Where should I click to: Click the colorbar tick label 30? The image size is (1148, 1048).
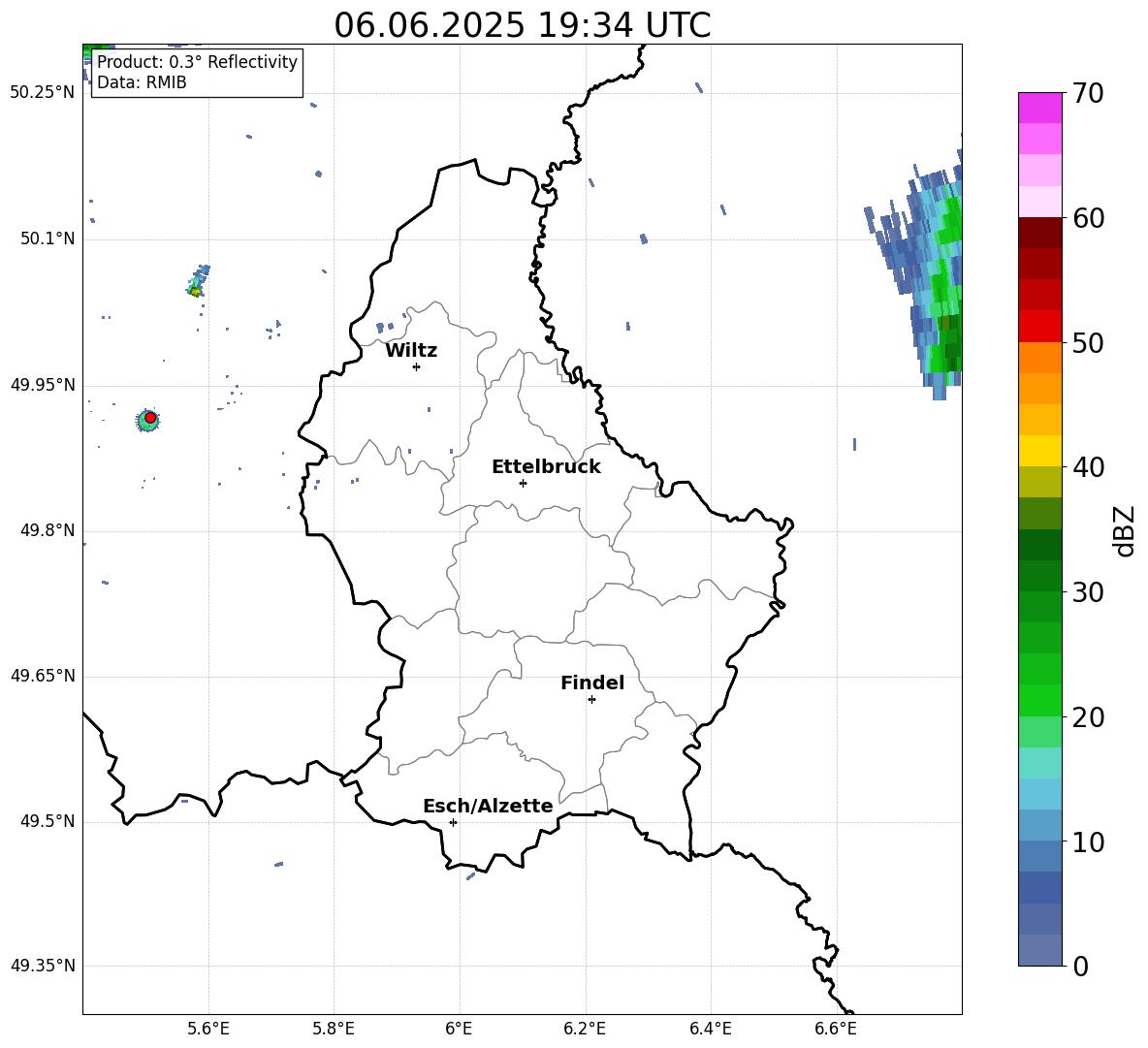(1088, 592)
